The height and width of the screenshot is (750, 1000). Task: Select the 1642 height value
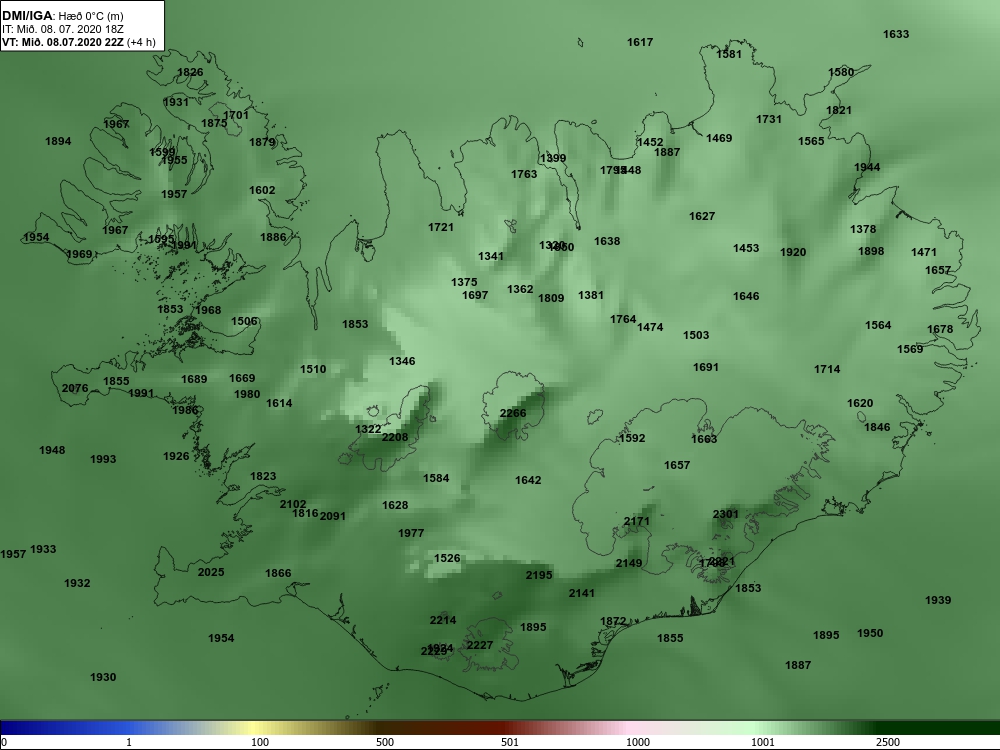(528, 480)
